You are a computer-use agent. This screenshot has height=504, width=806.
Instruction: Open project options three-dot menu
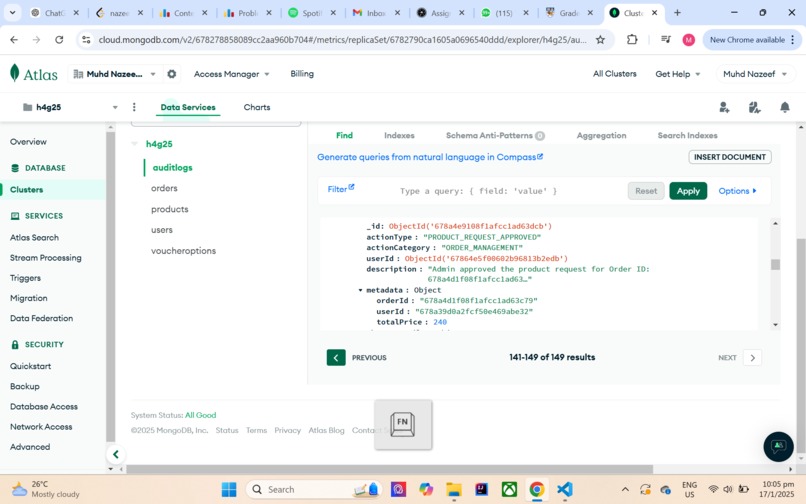point(134,107)
